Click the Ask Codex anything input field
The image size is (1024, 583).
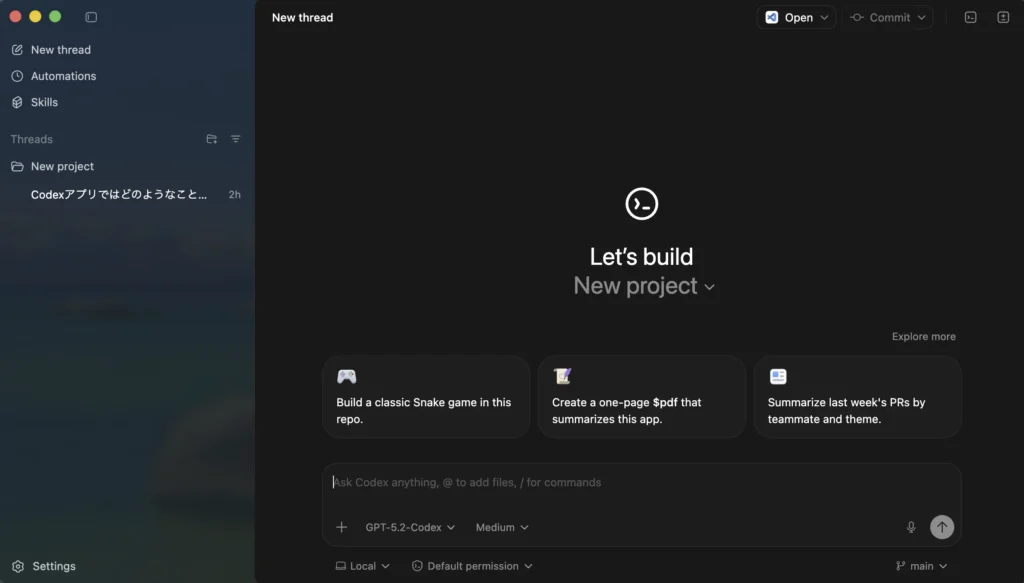tap(640, 483)
